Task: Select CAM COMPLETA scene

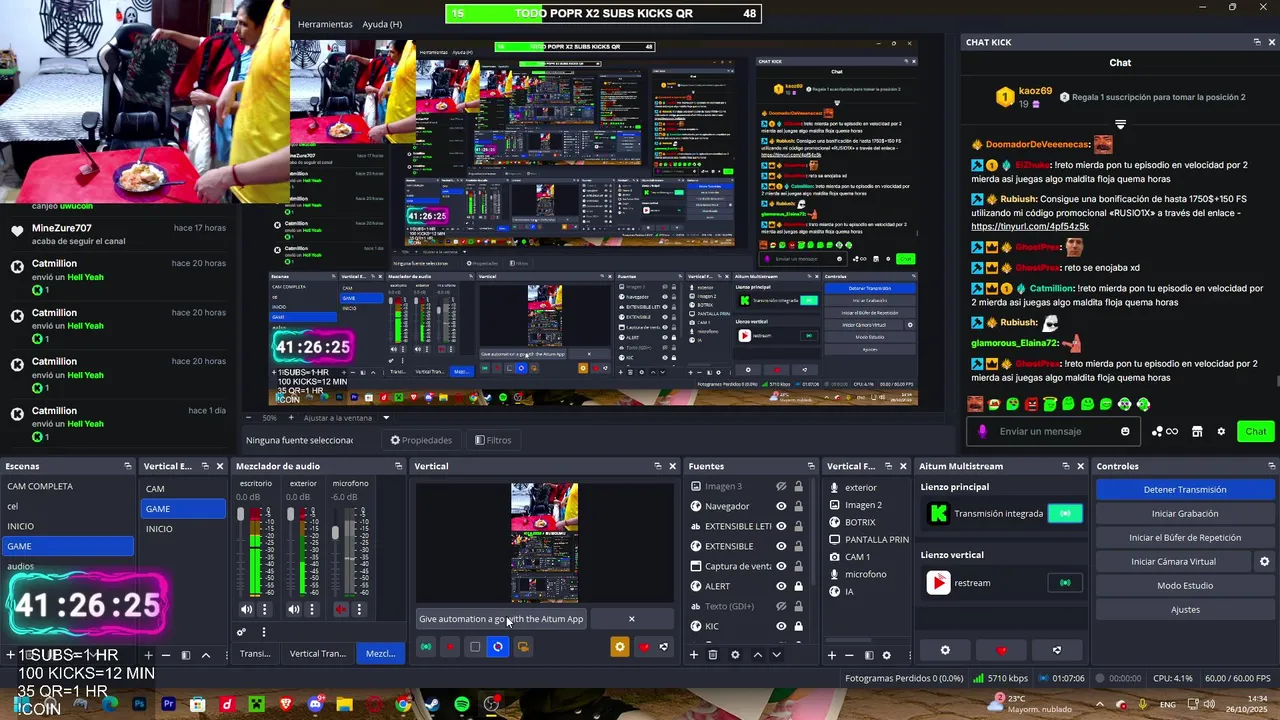Action: [x=67, y=486]
